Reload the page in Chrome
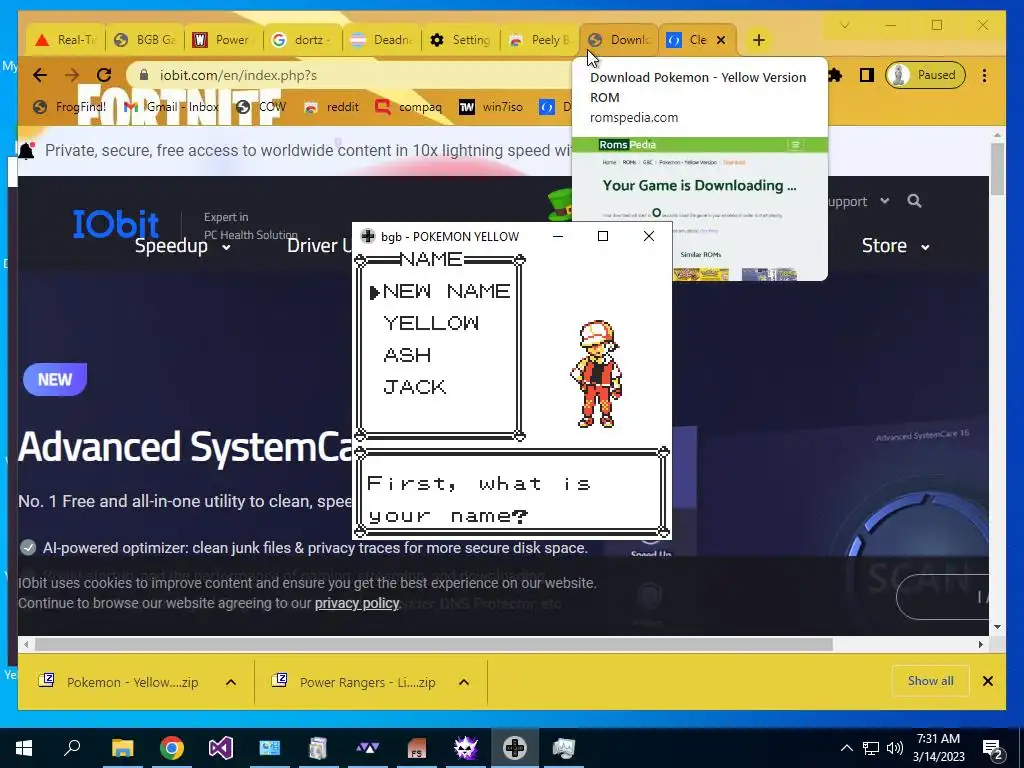1024x768 pixels. [x=104, y=75]
